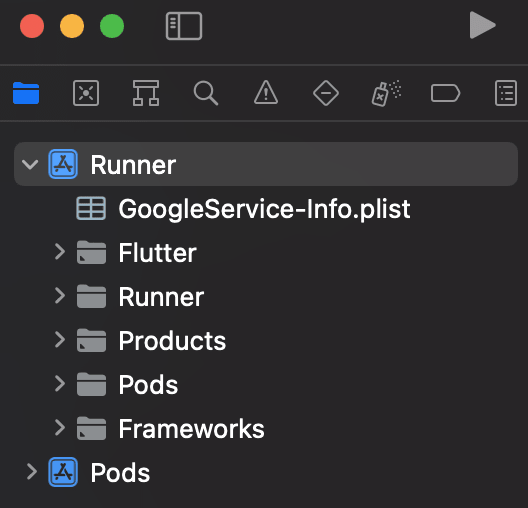Viewport: 528px width, 508px height.
Task: Open the Report navigator list icon
Action: click(506, 93)
